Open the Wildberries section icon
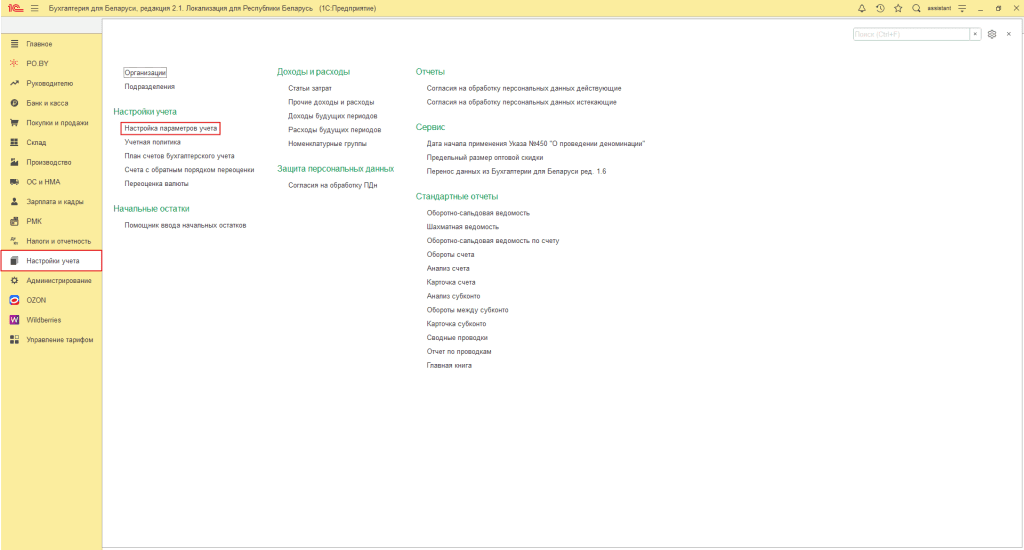Screen dimensions: 1024x550 (x=14, y=320)
